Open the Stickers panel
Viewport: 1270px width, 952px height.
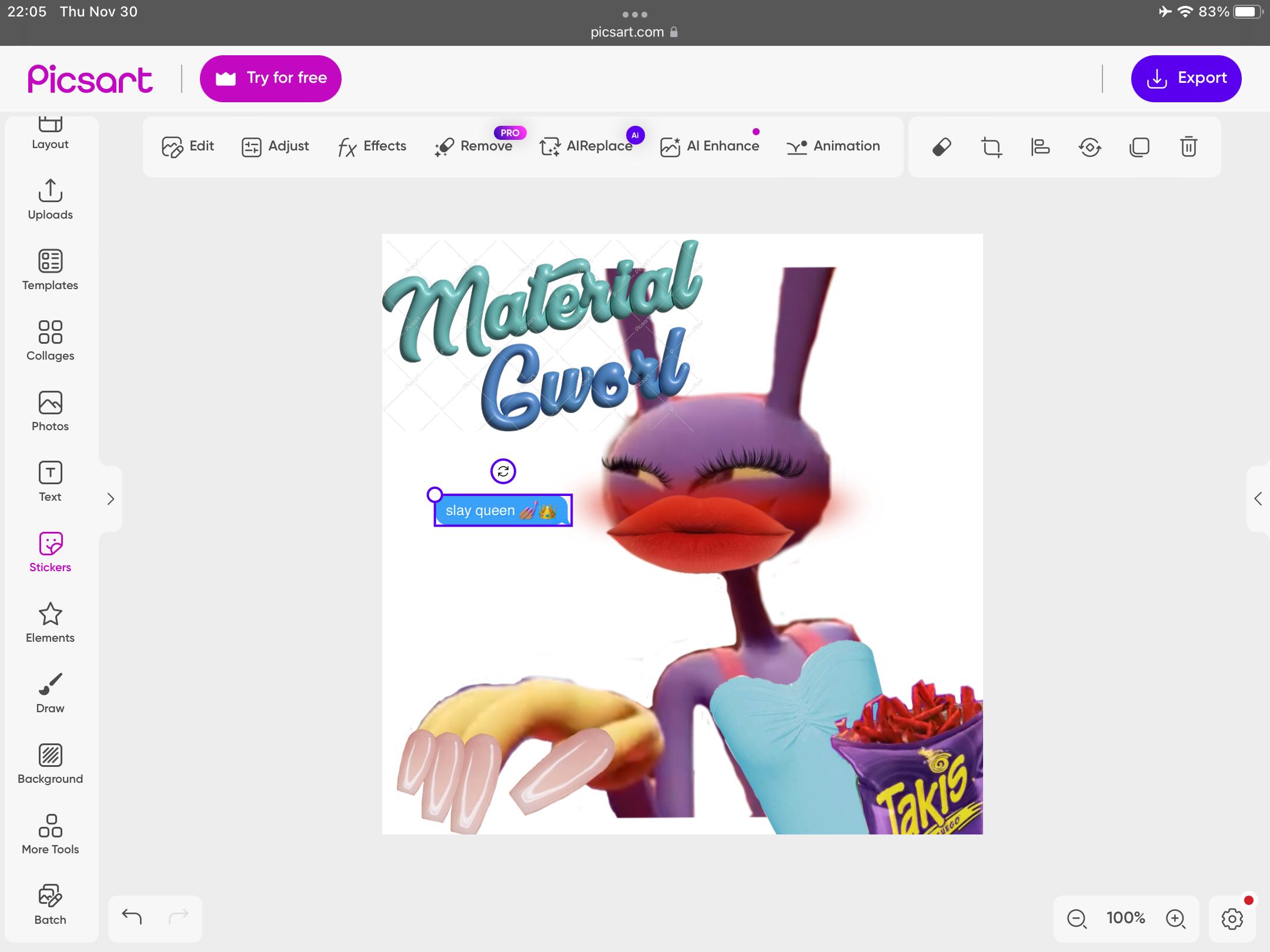coord(50,552)
